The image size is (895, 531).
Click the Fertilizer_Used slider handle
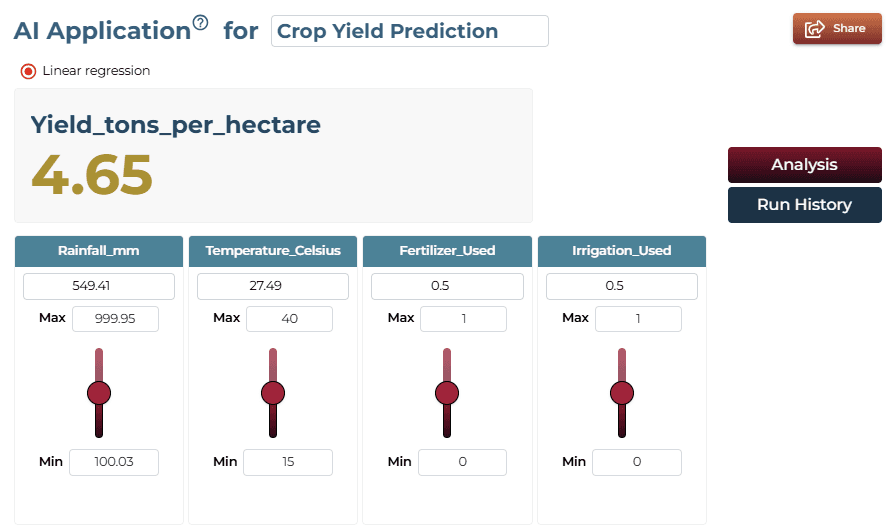click(x=447, y=393)
